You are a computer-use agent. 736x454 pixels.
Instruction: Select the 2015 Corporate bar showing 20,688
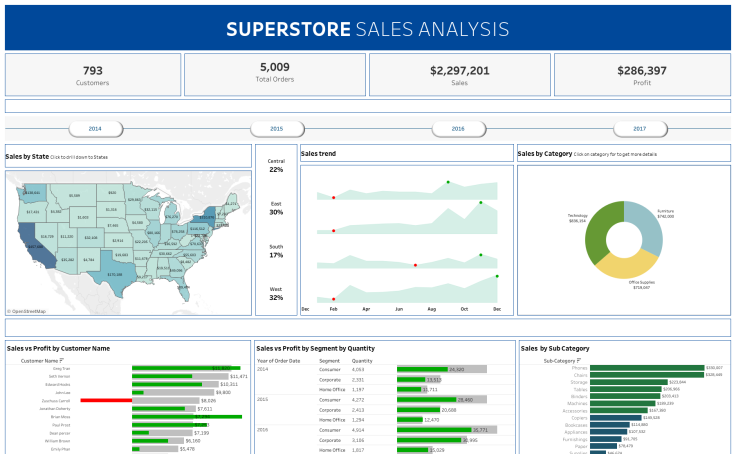pos(419,410)
